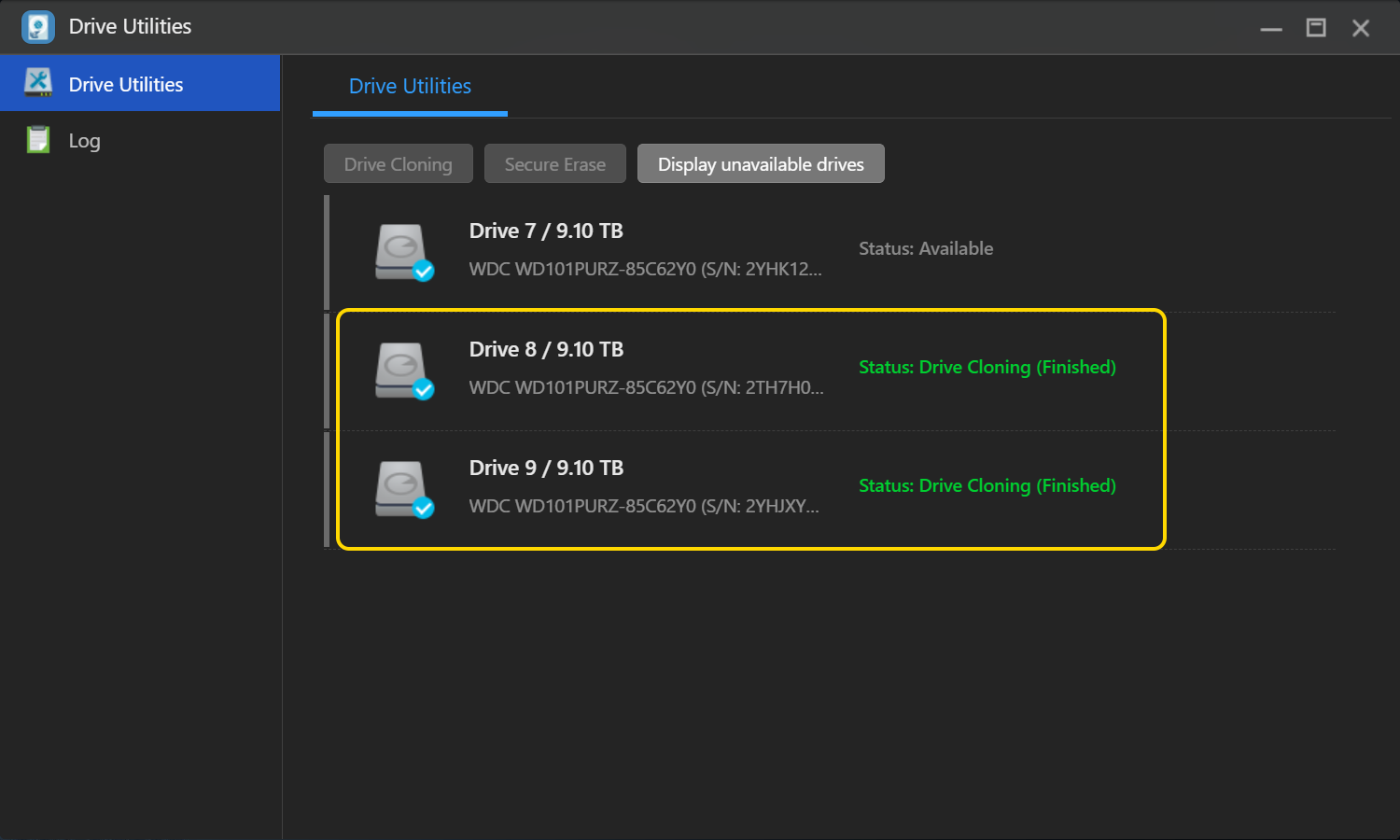Maximize the Drive Utilities window
This screenshot has height=840, width=1400.
click(1316, 28)
